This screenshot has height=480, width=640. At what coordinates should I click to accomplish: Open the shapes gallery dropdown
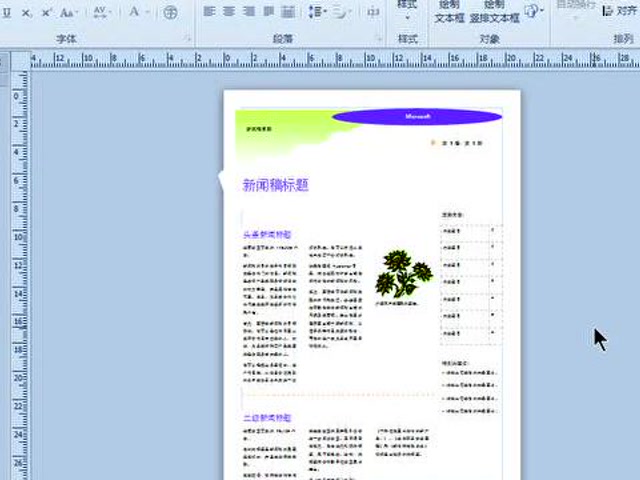pyautogui.click(x=534, y=11)
